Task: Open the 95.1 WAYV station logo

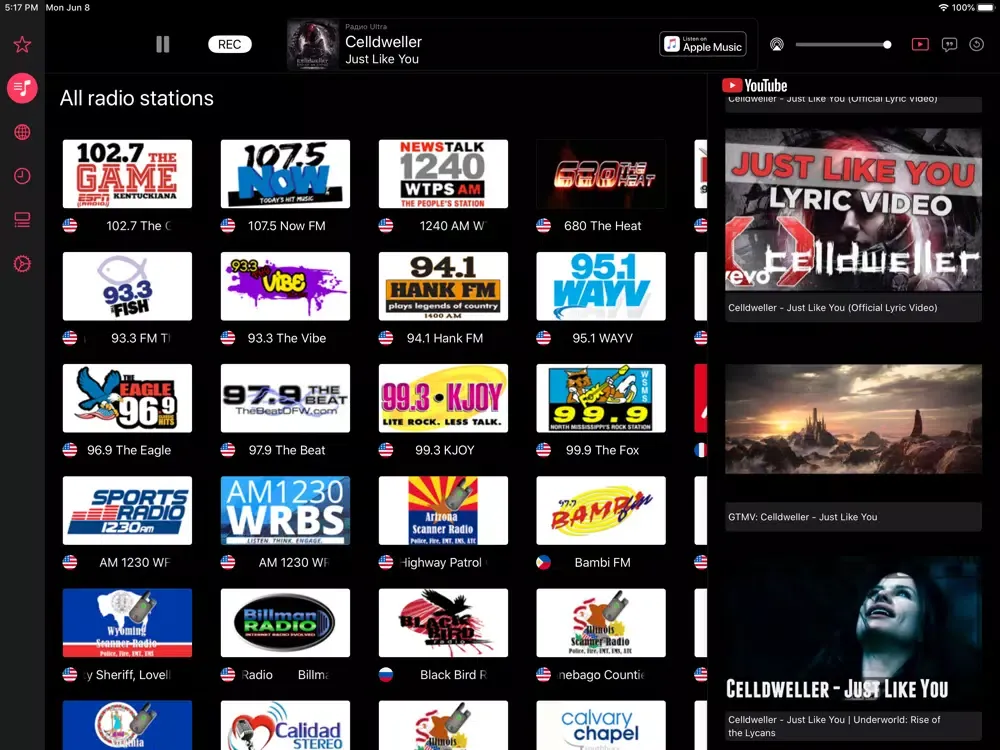Action: pos(601,286)
